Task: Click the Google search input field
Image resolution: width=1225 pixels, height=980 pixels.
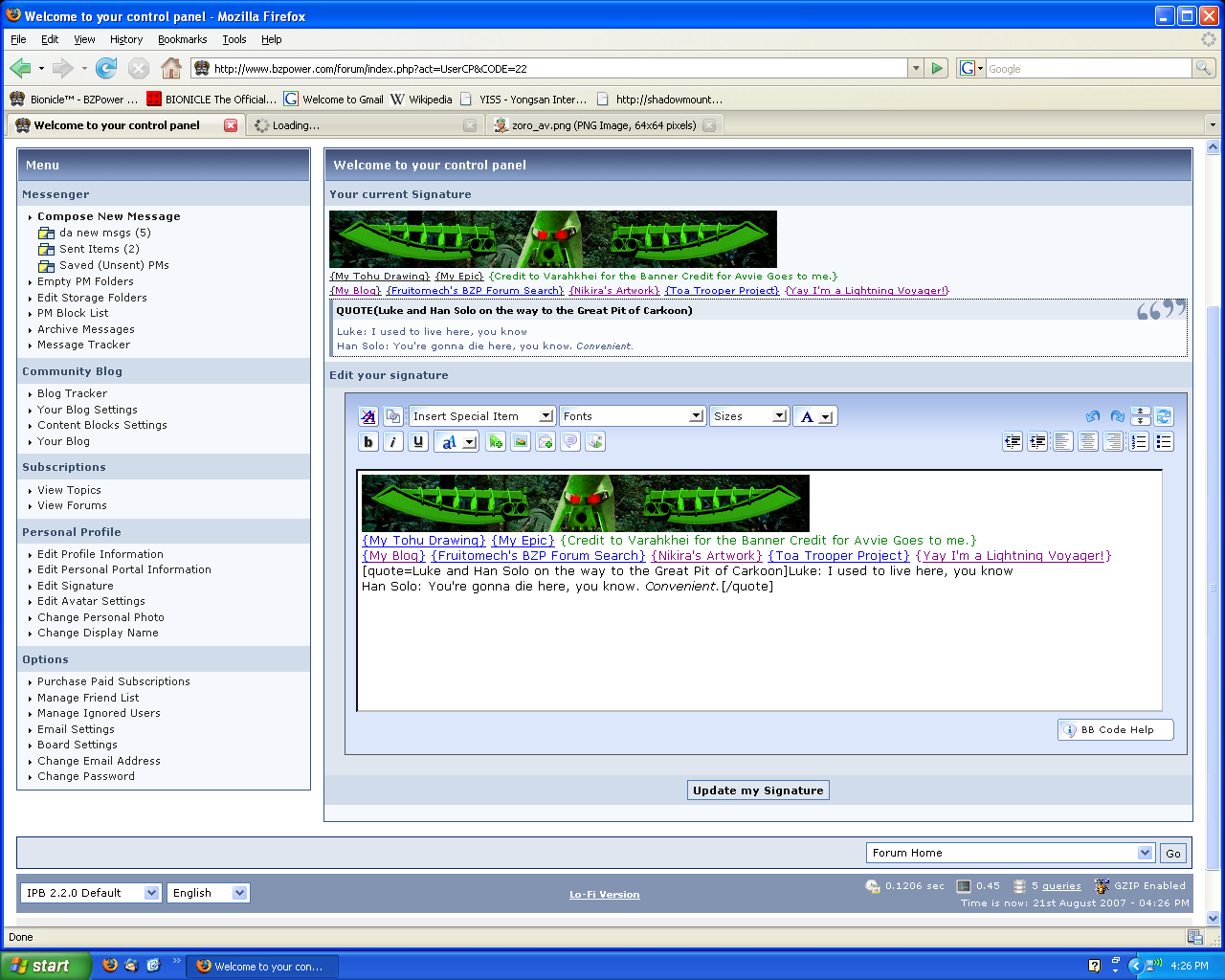Action: (1089, 68)
